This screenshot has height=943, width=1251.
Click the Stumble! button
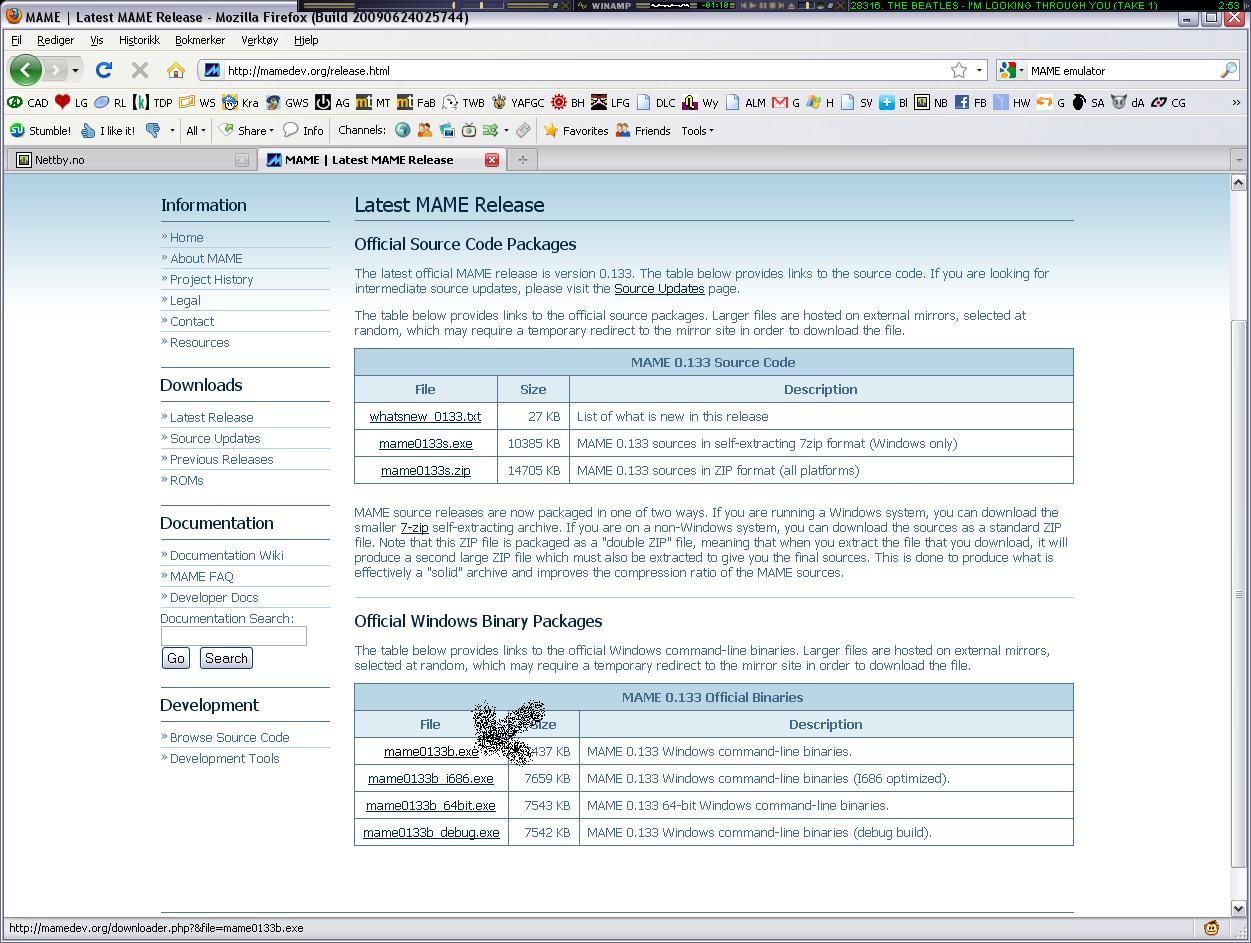pyautogui.click(x=40, y=130)
